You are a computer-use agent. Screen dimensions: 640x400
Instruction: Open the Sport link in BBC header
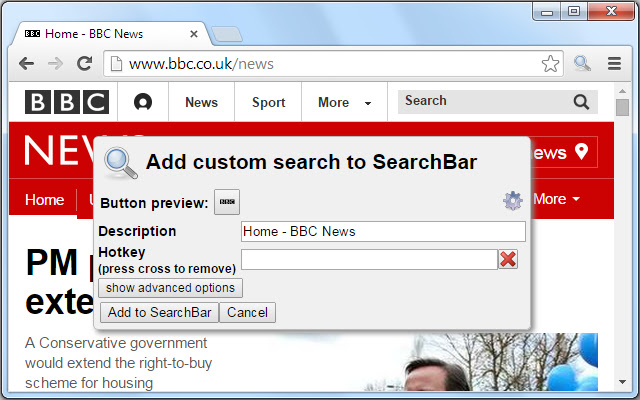[x=268, y=102]
